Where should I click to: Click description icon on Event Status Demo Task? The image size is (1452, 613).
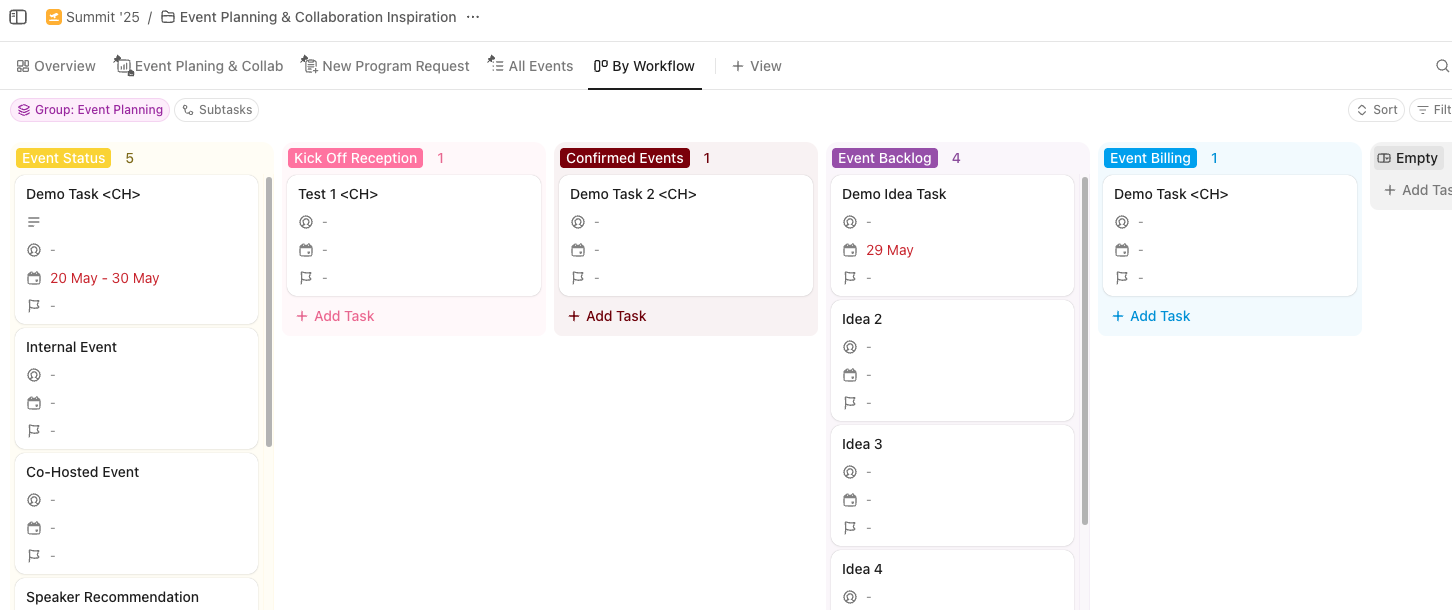click(x=34, y=222)
